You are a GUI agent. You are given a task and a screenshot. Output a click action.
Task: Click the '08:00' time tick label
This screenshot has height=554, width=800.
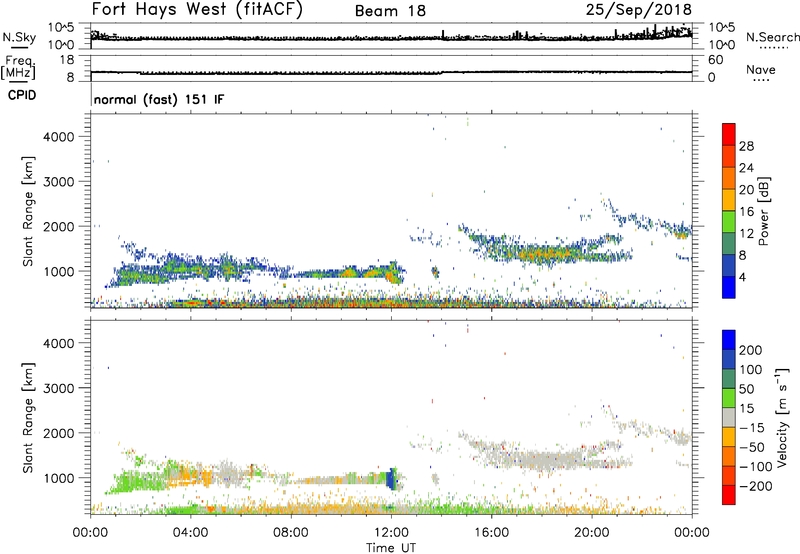pyautogui.click(x=291, y=533)
